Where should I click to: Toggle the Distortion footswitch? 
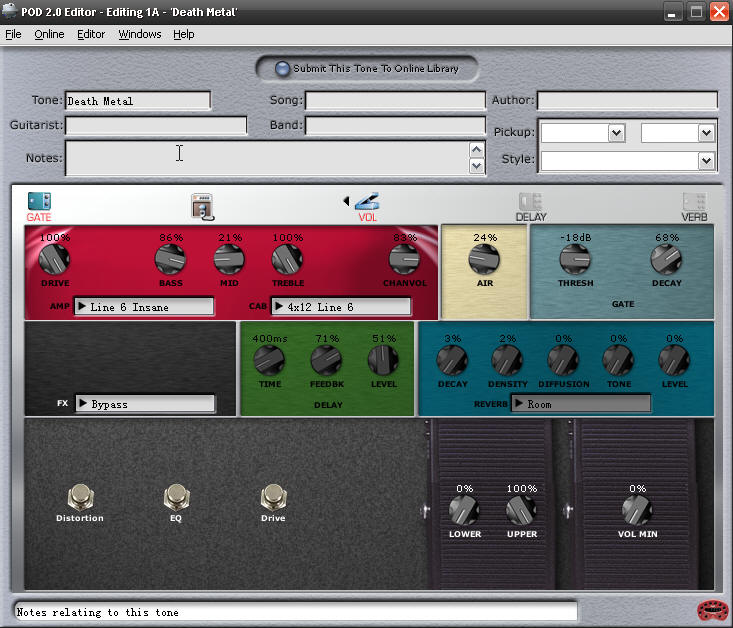80,497
